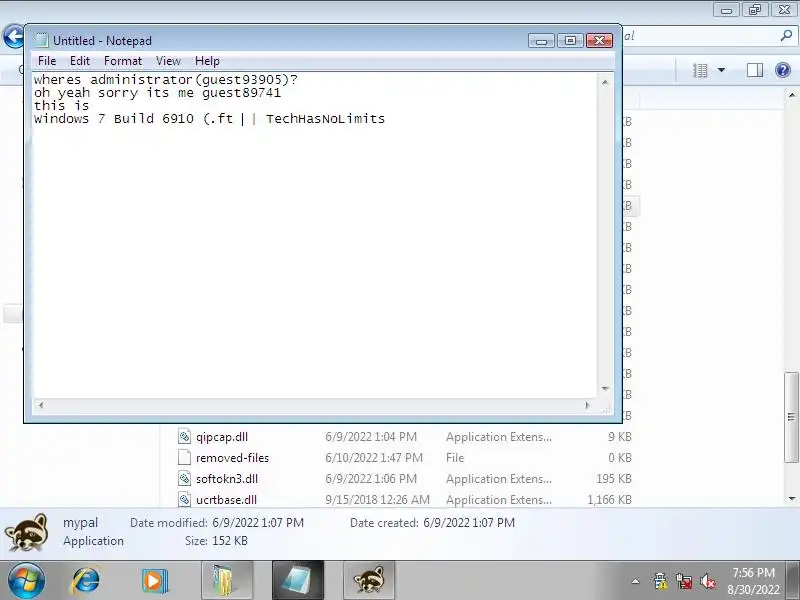Click 6/9/2022 1:04 PM date cell
Screen dimensions: 800x600
click(371, 437)
